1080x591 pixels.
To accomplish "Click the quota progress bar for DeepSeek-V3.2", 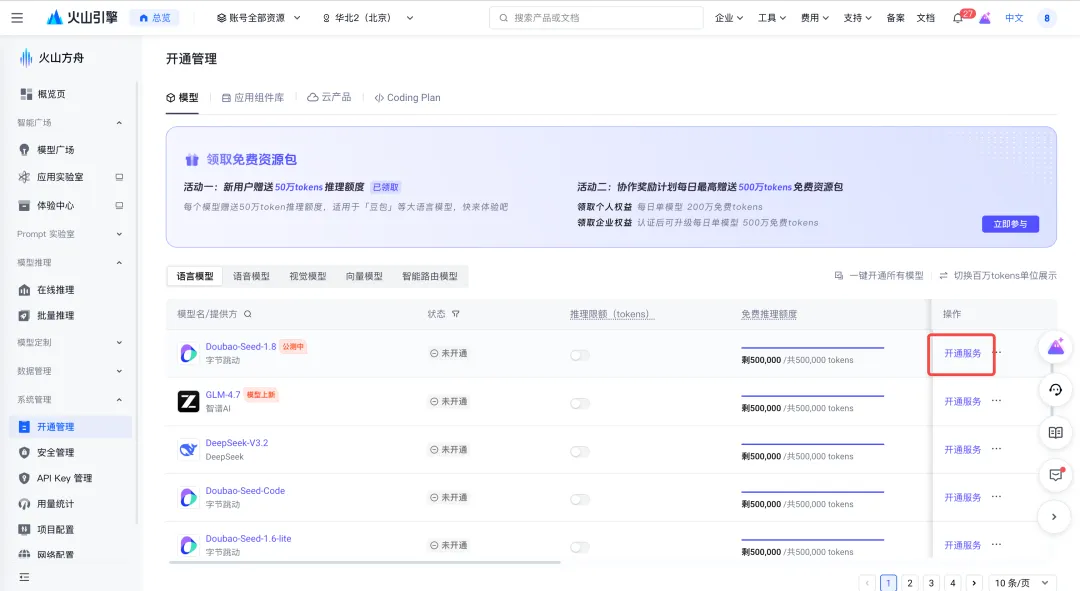I will coord(813,444).
